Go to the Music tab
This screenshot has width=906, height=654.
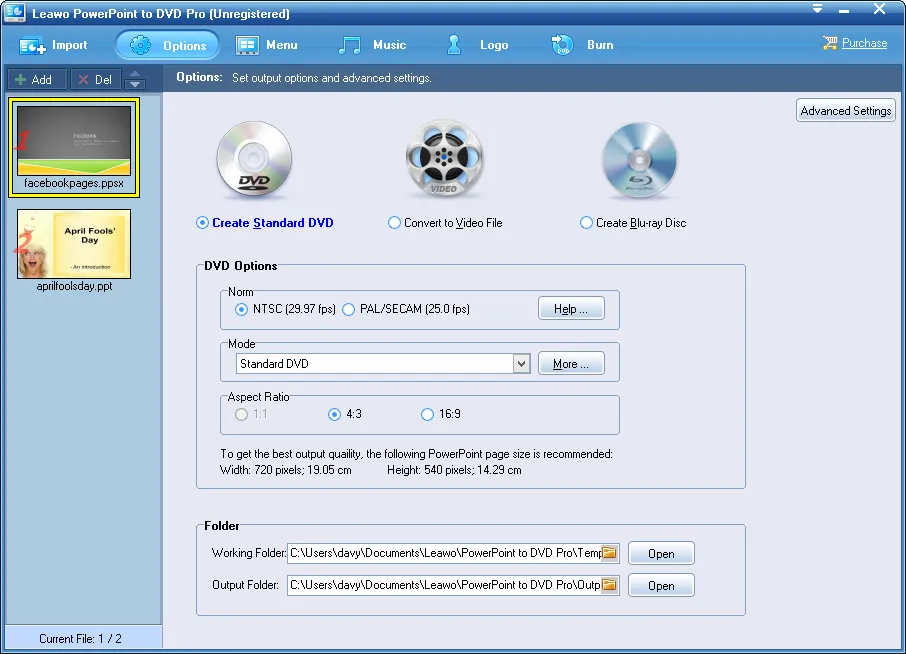click(x=372, y=45)
